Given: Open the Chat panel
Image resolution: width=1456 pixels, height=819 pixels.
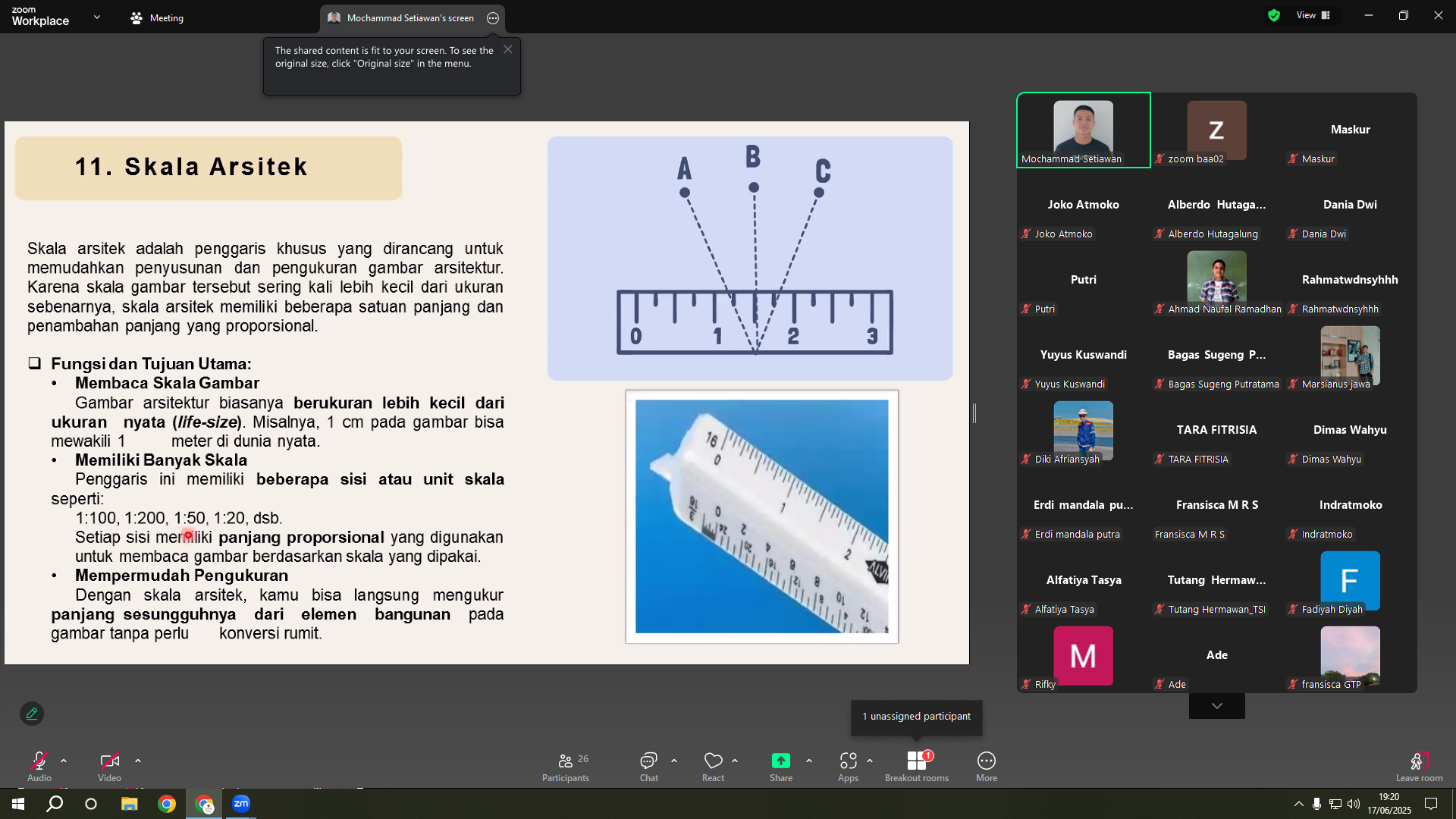Looking at the screenshot, I should point(649,766).
